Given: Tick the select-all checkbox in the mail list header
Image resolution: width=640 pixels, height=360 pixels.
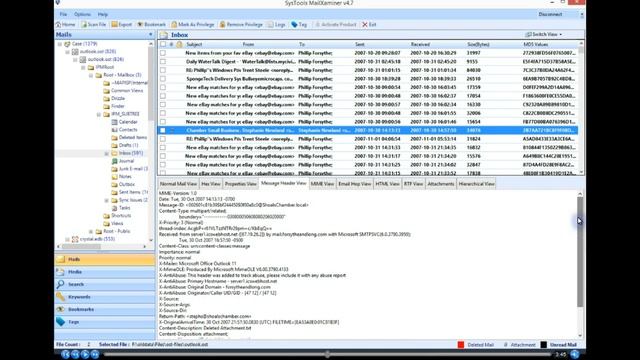Looking at the screenshot, I should pos(163,44).
